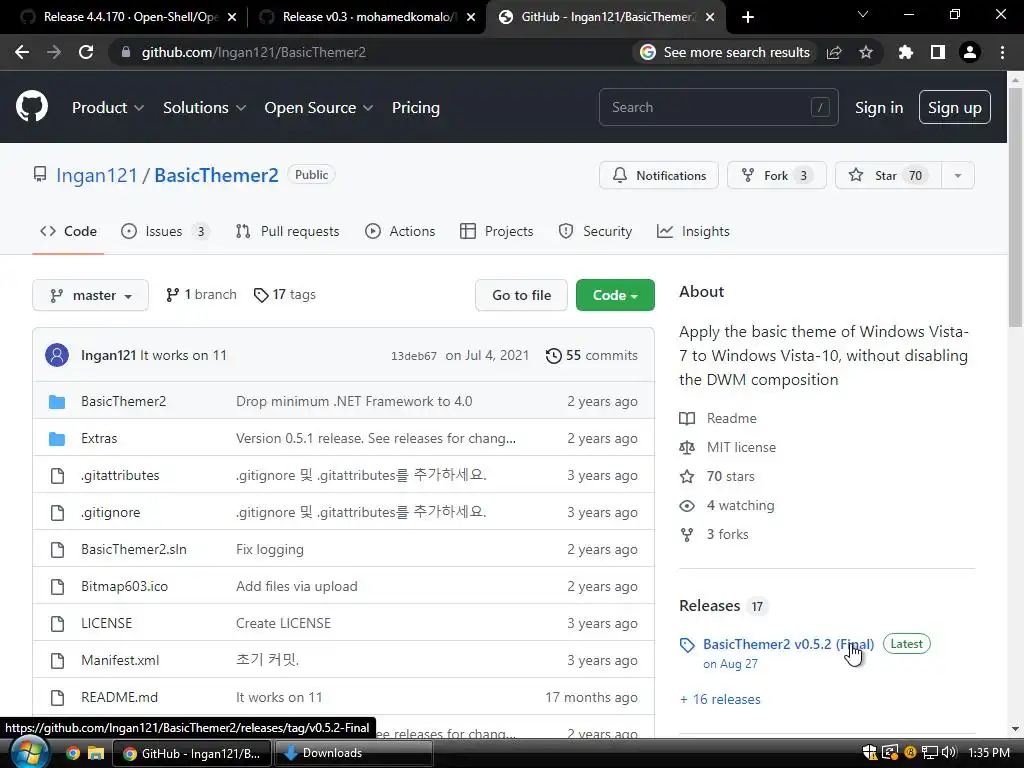Open the Bitmap603.ico file
This screenshot has width=1024, height=768.
pos(125,586)
